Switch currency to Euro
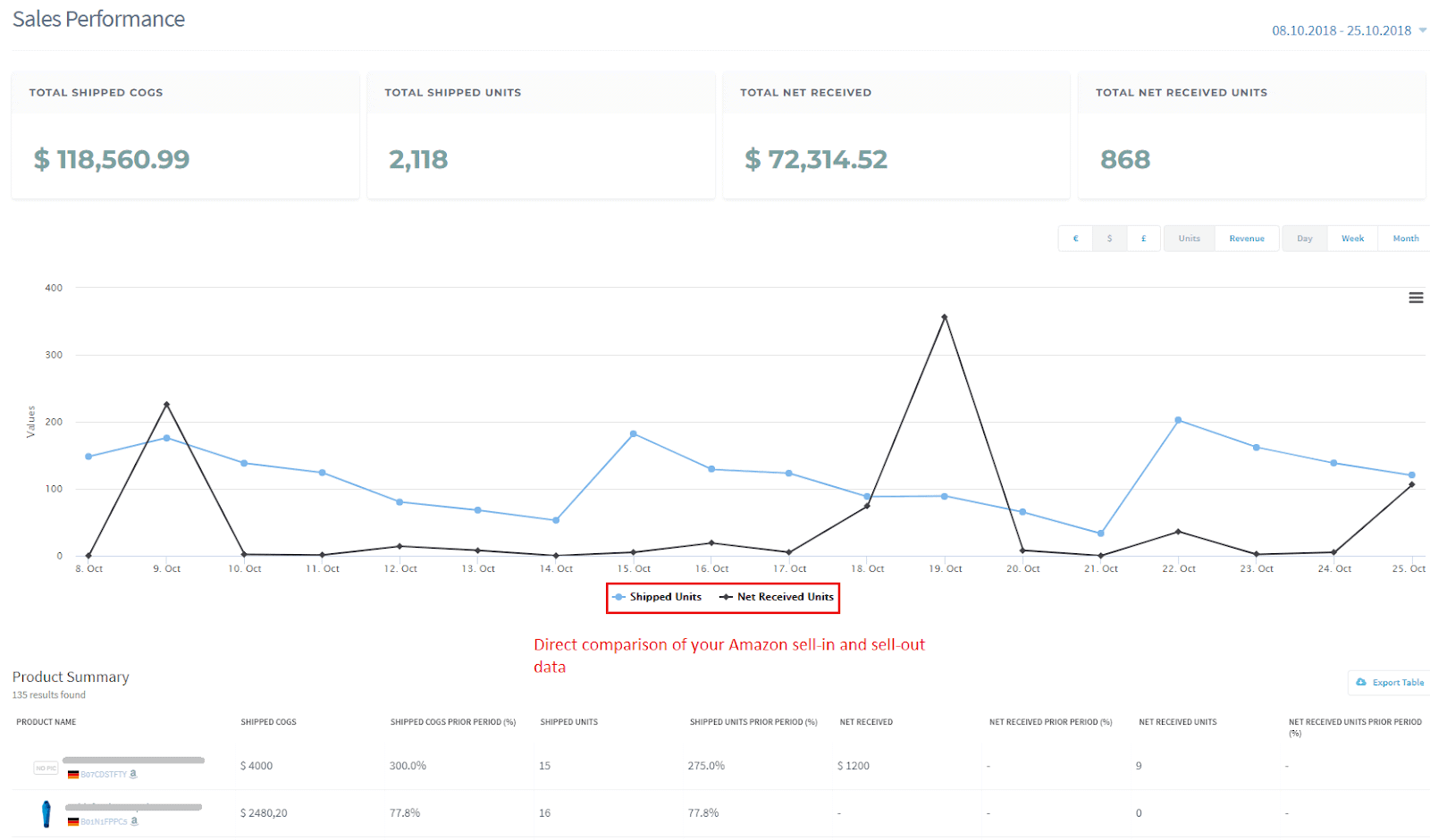Image resolution: width=1430 pixels, height=840 pixels. (1075, 239)
